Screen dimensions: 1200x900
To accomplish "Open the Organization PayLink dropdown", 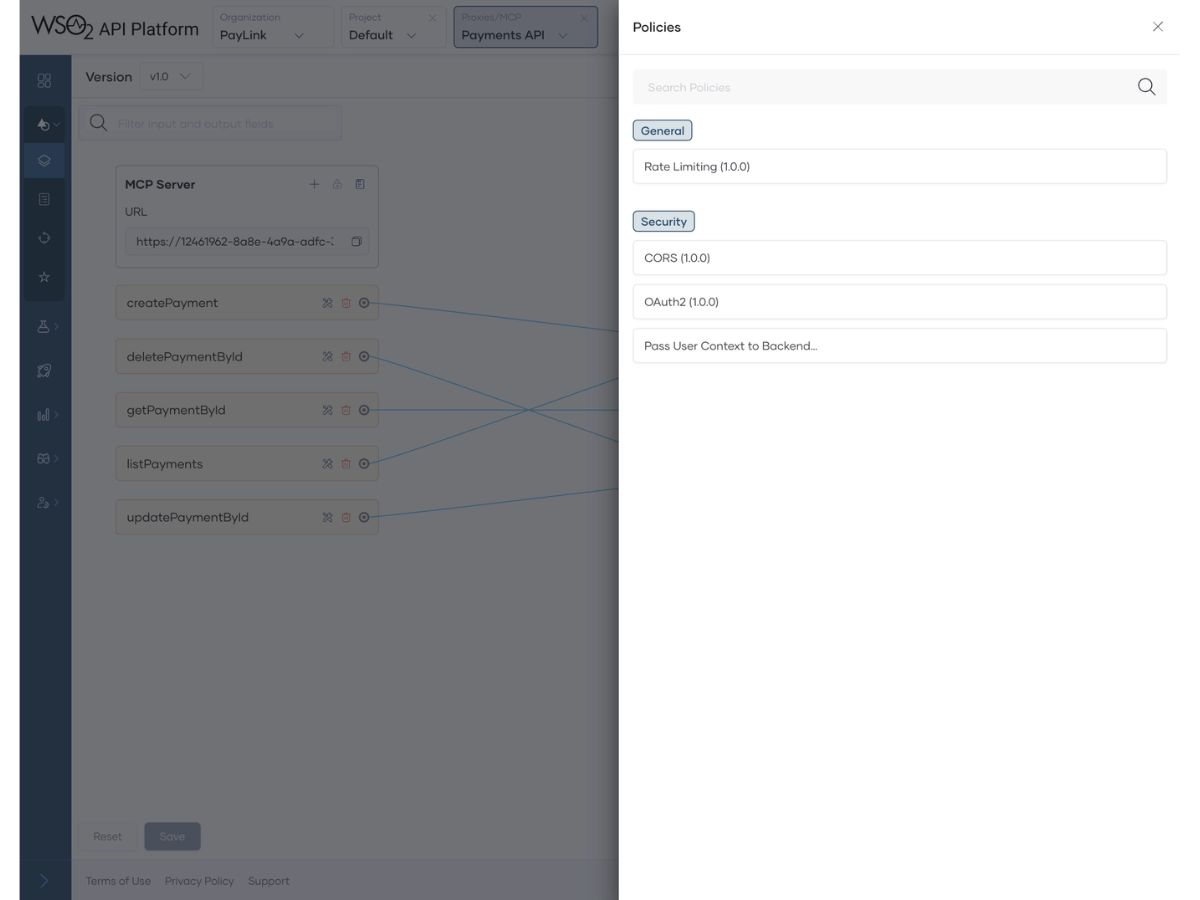I will tap(273, 27).
